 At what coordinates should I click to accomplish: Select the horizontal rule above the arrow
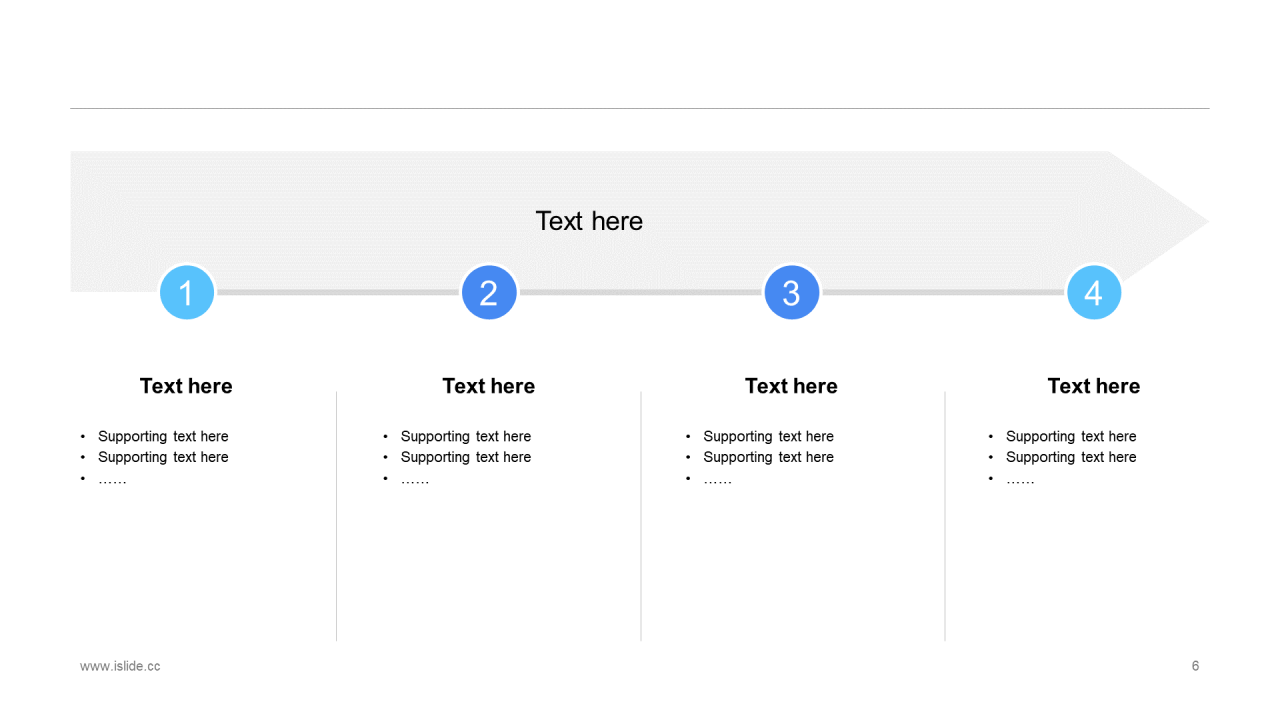click(x=640, y=108)
